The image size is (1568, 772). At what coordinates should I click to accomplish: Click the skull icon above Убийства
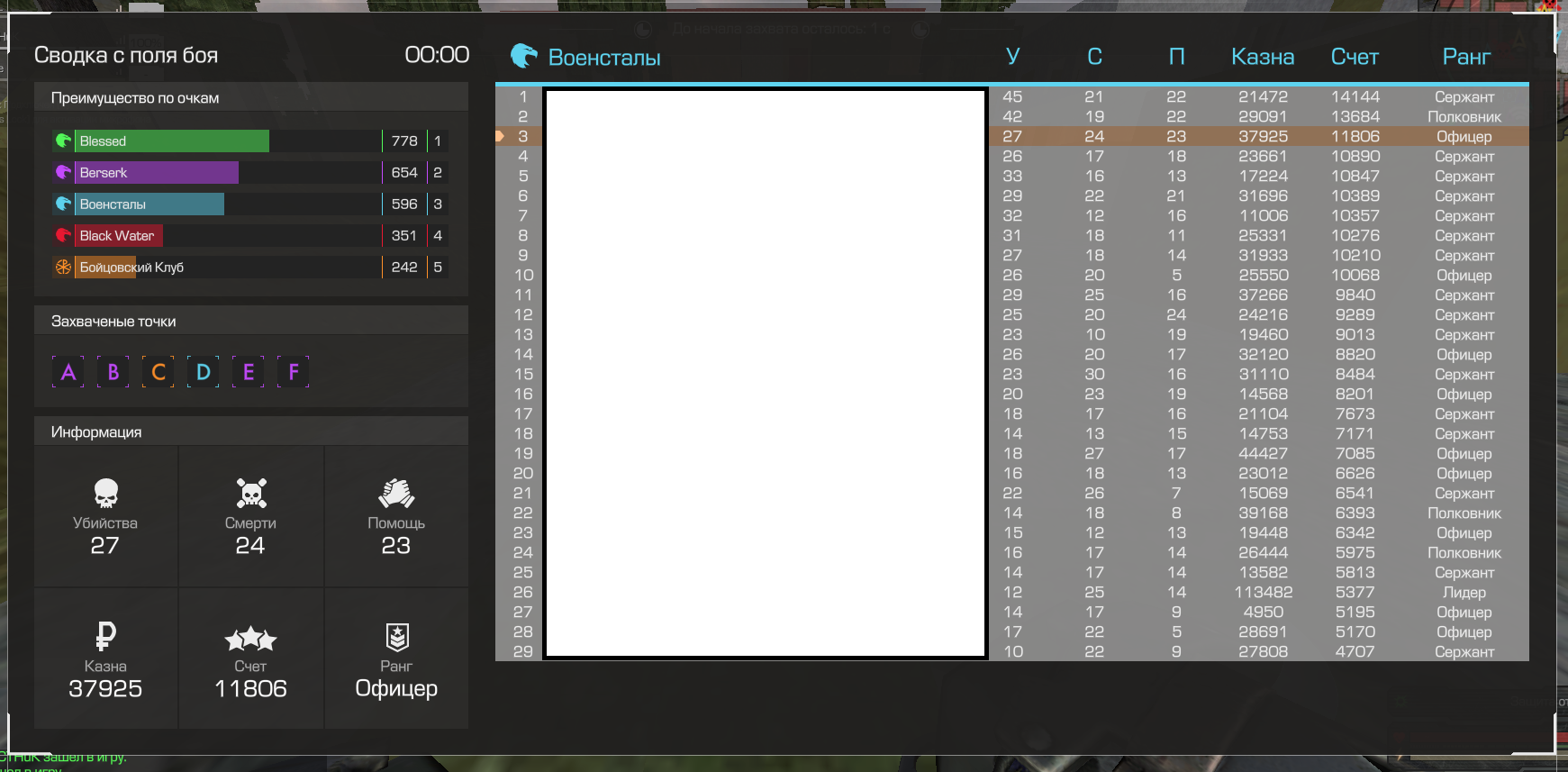pos(105,493)
